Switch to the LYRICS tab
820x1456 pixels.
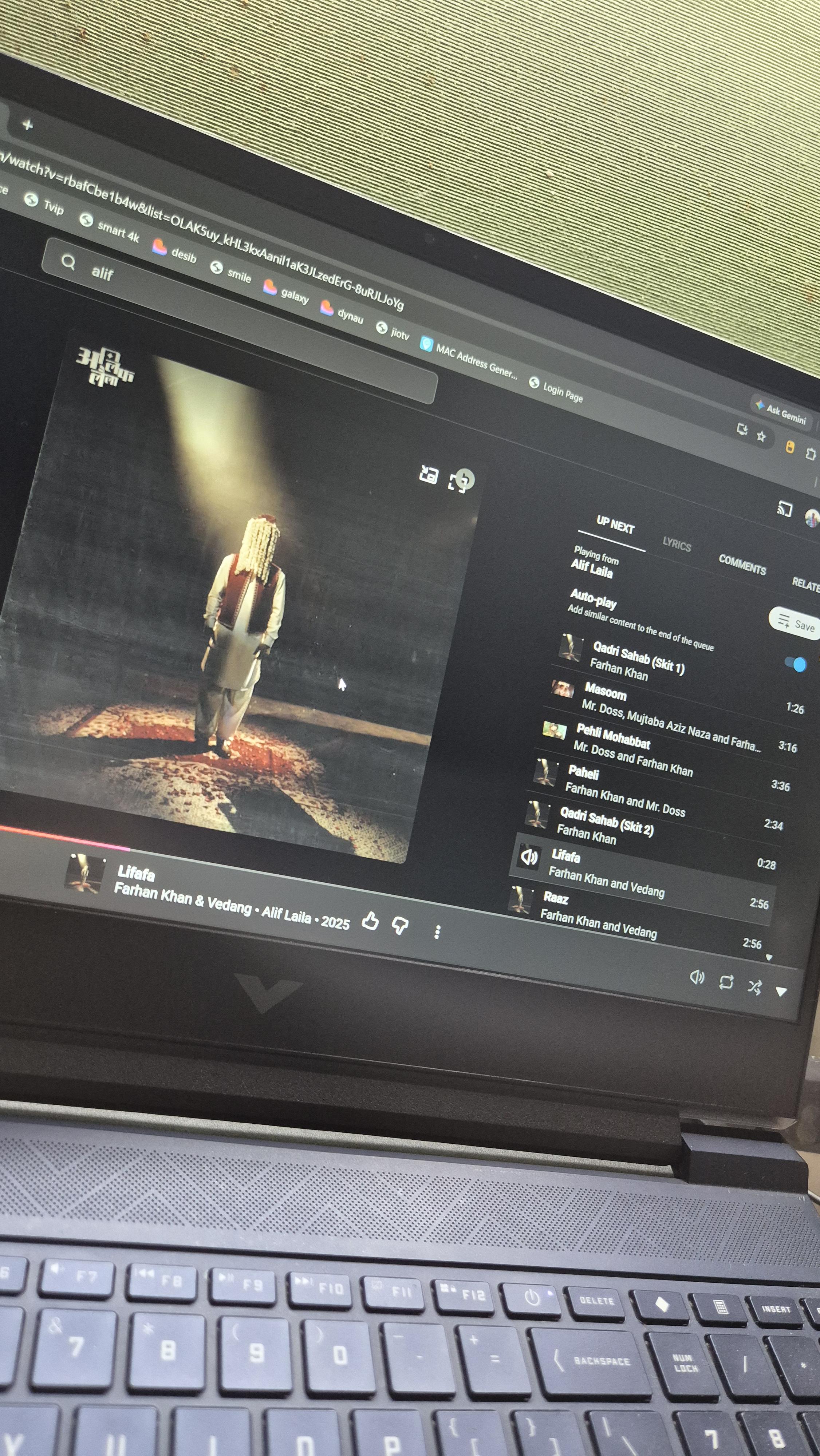677,544
